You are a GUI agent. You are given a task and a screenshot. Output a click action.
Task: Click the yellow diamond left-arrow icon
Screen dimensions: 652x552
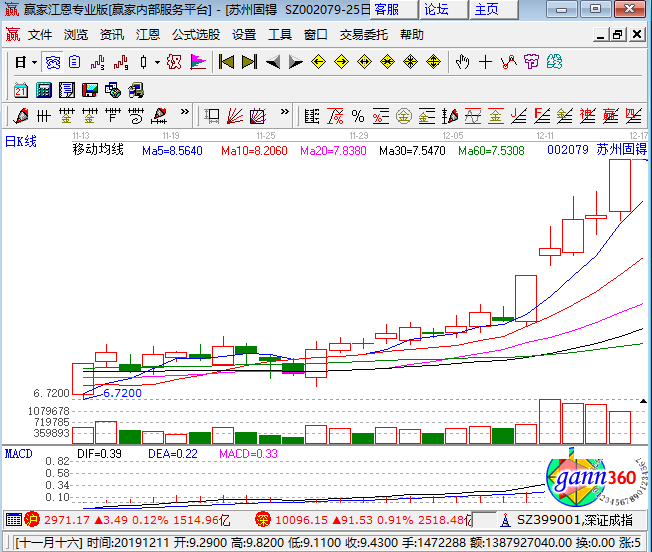[318, 62]
